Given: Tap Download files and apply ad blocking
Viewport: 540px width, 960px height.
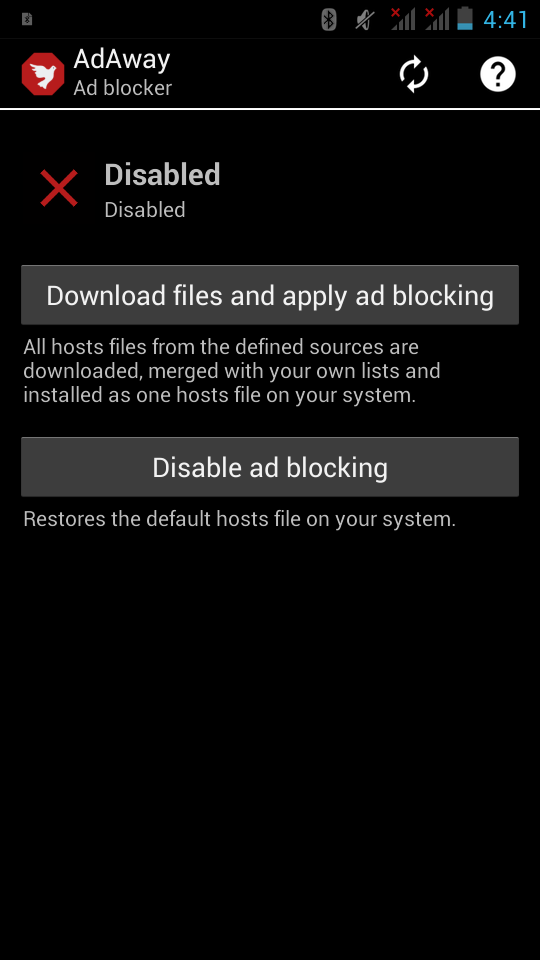Looking at the screenshot, I should point(270,295).
